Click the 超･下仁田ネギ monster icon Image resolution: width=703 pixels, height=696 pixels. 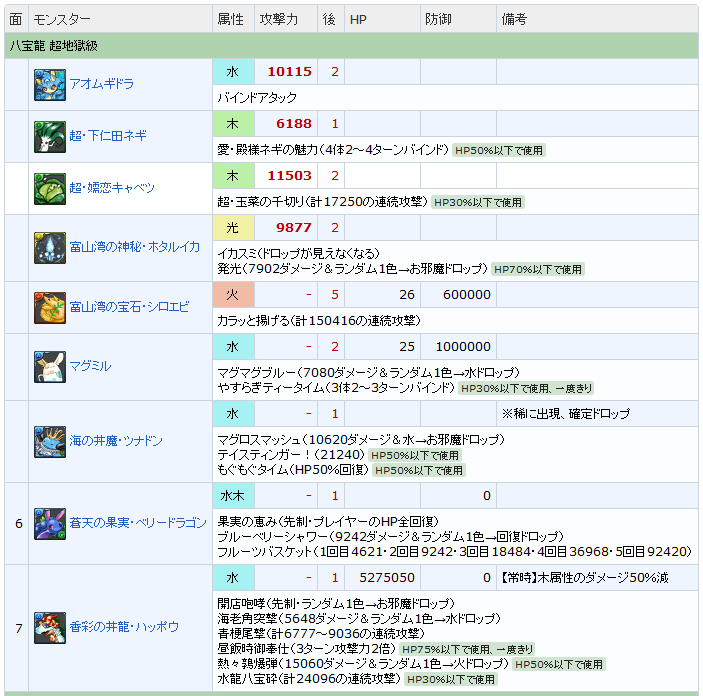tap(50, 136)
